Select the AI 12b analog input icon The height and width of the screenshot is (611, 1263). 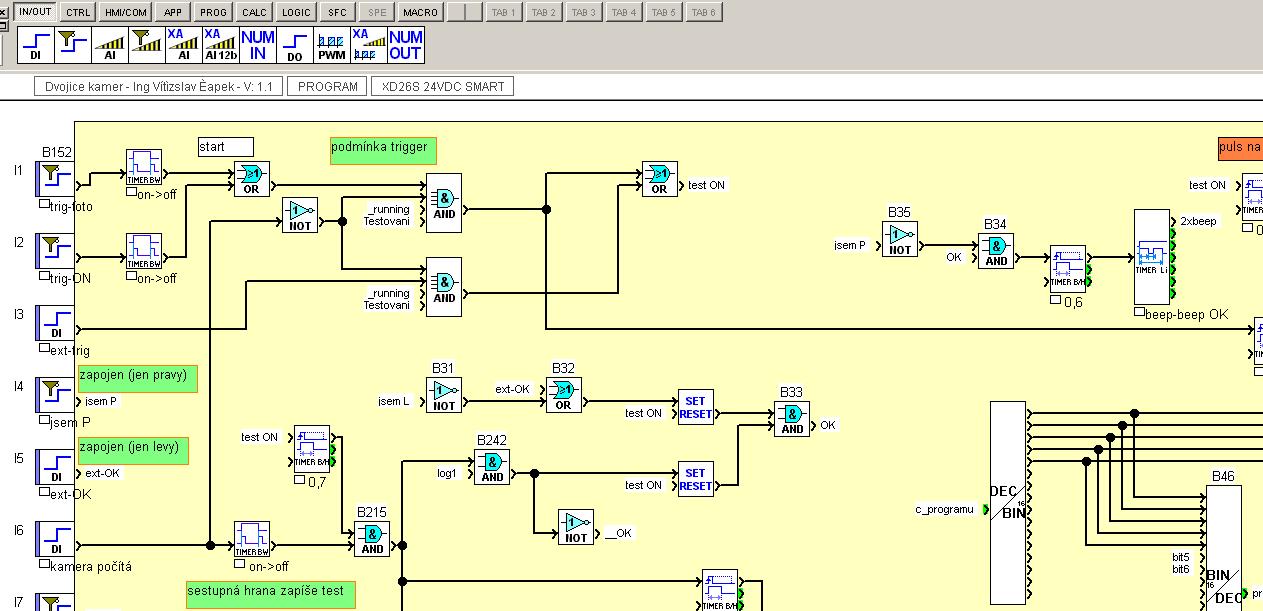(220, 45)
